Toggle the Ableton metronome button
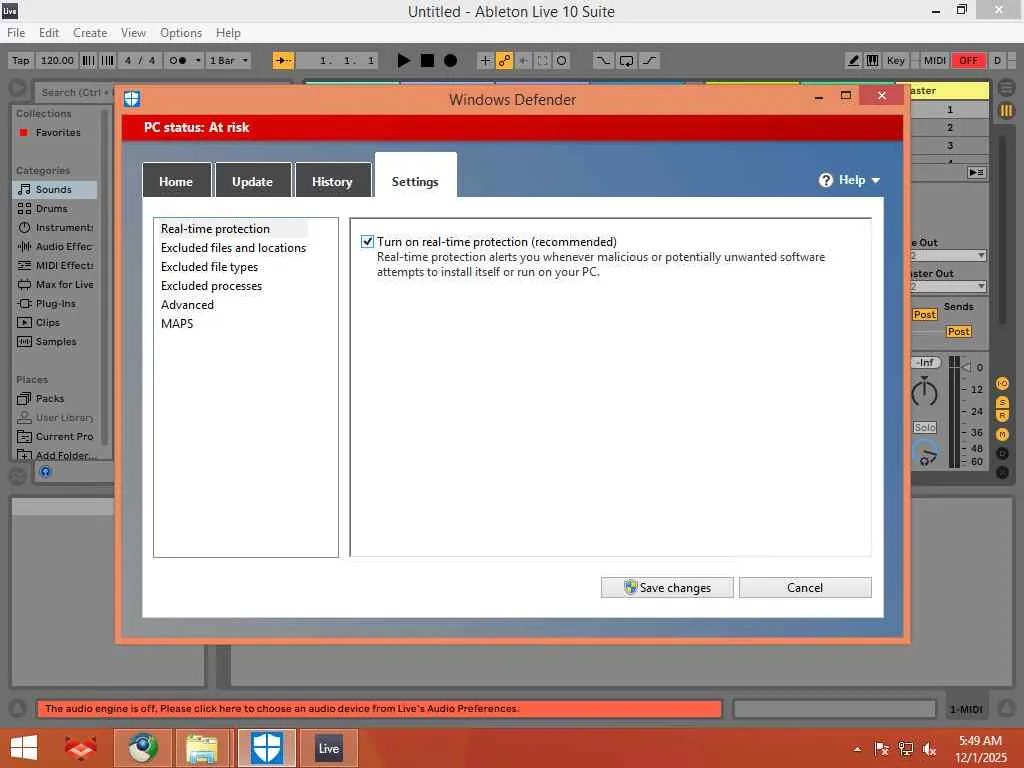This screenshot has width=1024, height=768. 178,61
